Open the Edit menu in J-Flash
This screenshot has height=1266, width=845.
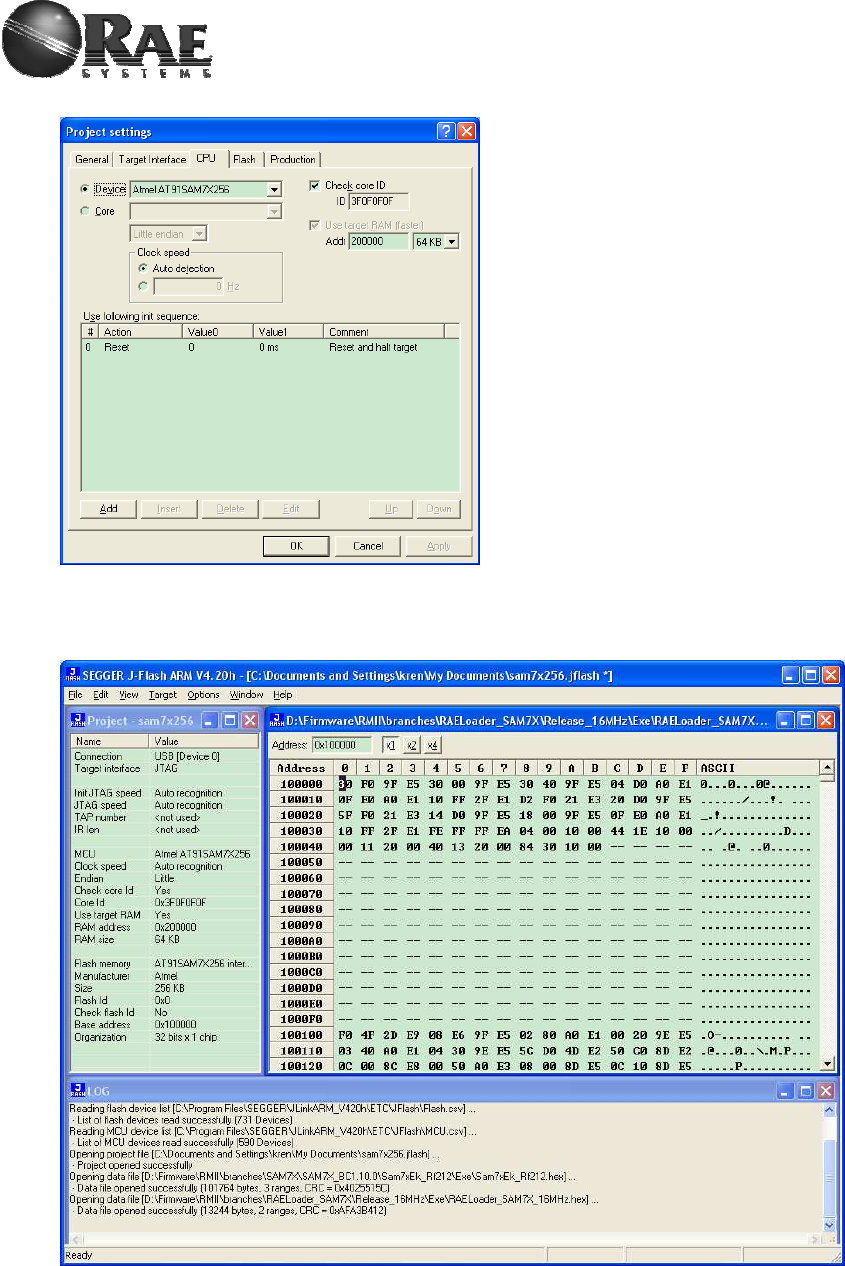point(101,694)
